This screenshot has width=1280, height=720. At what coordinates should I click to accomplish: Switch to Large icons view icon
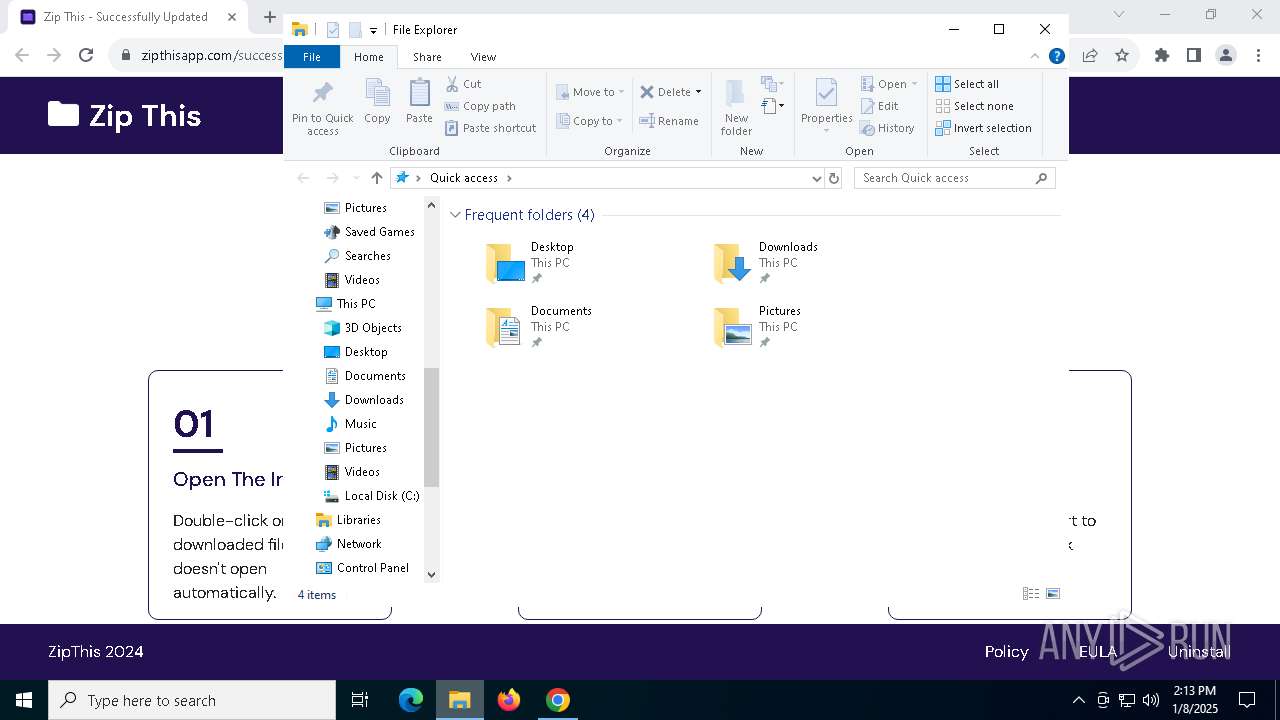tap(1053, 594)
